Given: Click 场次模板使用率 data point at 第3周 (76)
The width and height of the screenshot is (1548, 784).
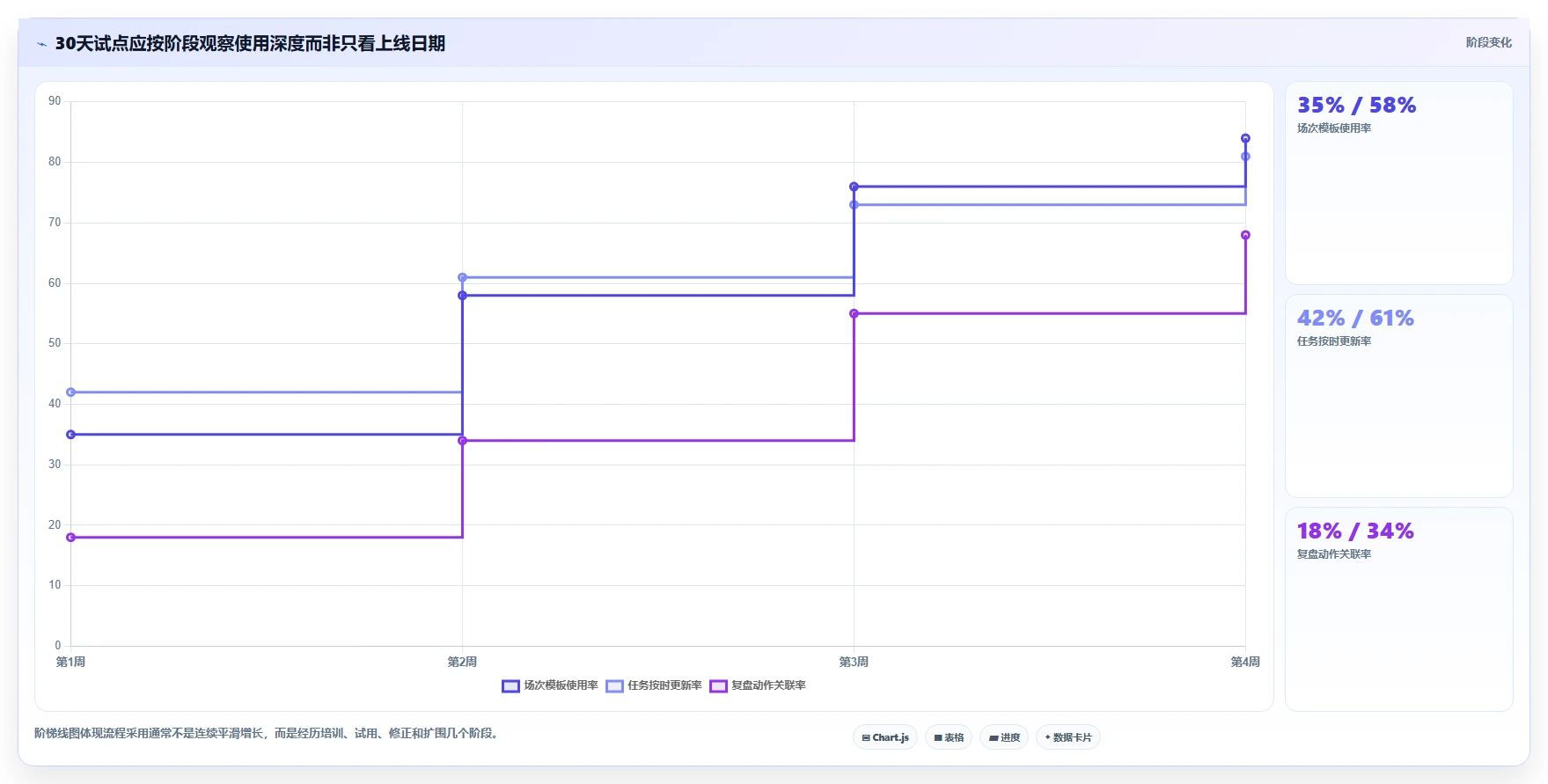Looking at the screenshot, I should click(x=854, y=187).
